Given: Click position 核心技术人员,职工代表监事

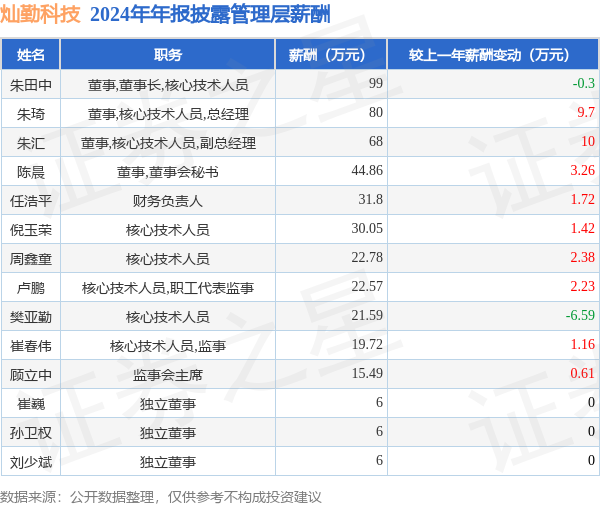Looking at the screenshot, I should pyautogui.click(x=168, y=288).
